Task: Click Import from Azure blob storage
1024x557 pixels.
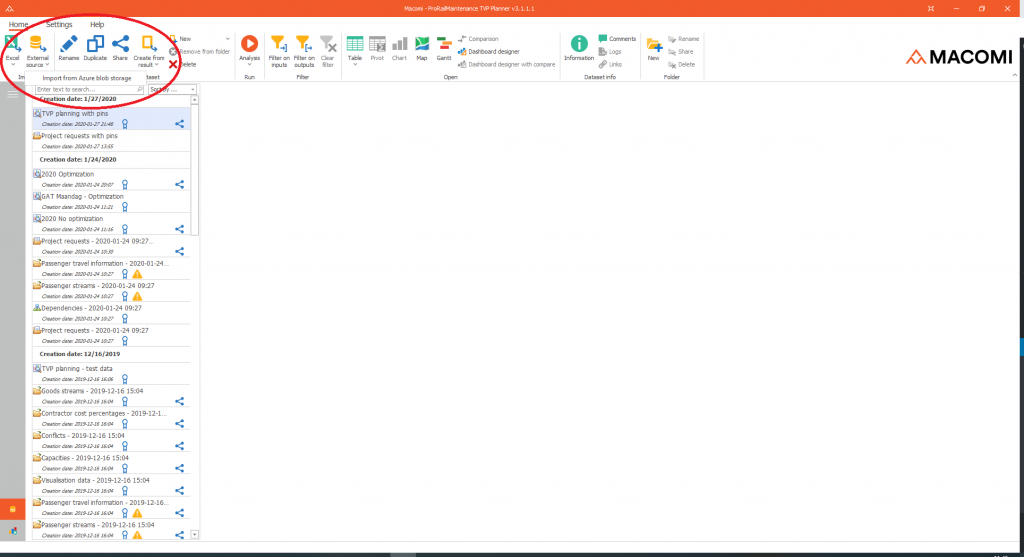Action: pos(86,78)
